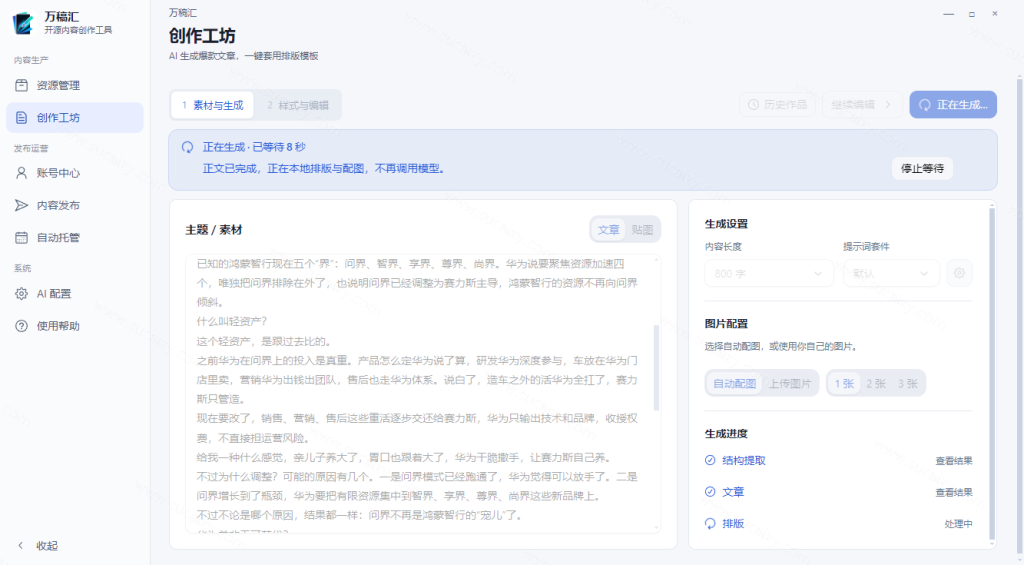
Task: Click the chevron on 继续编辑
Action: [888, 105]
